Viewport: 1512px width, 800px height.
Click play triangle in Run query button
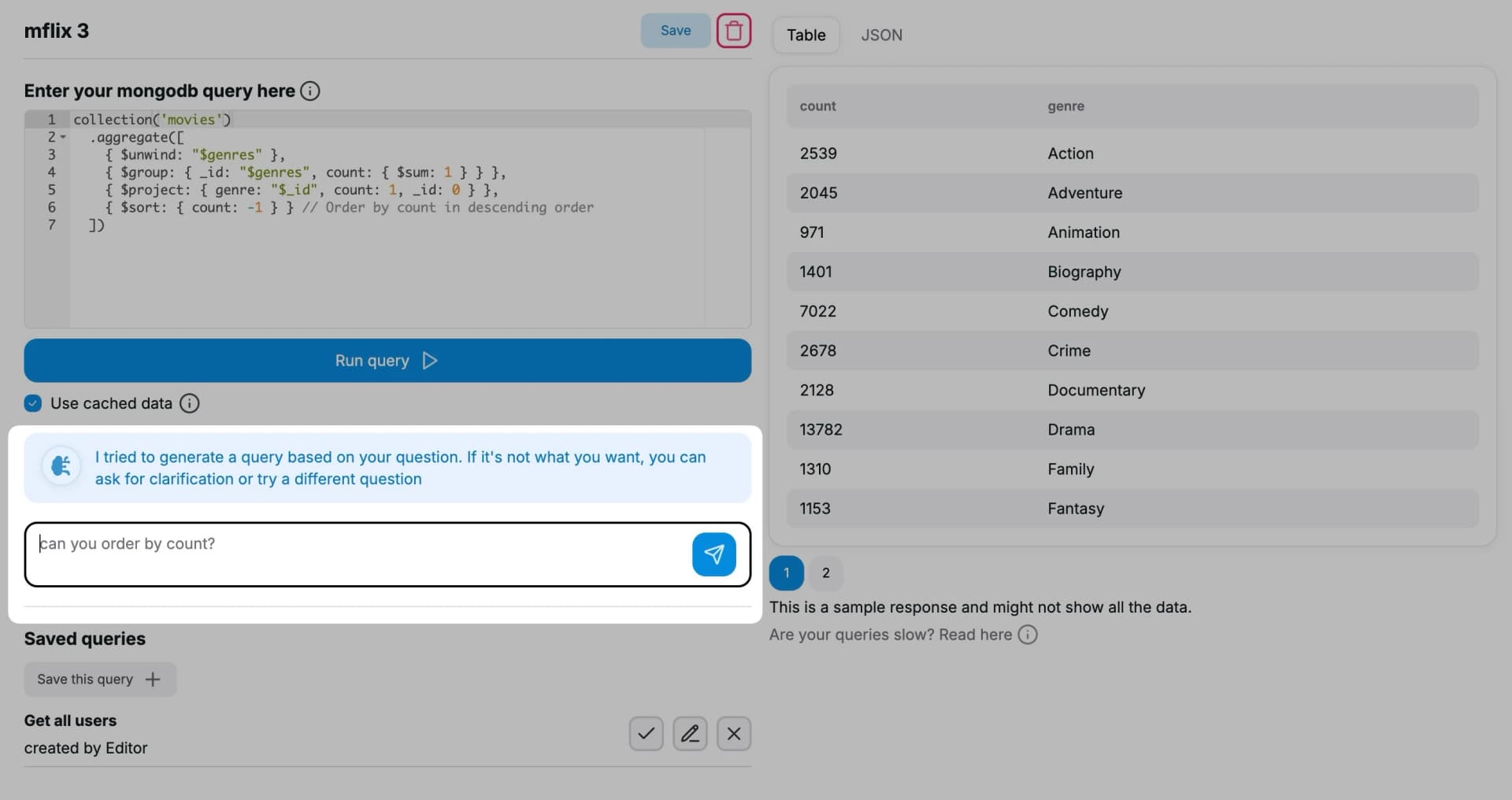pos(430,361)
